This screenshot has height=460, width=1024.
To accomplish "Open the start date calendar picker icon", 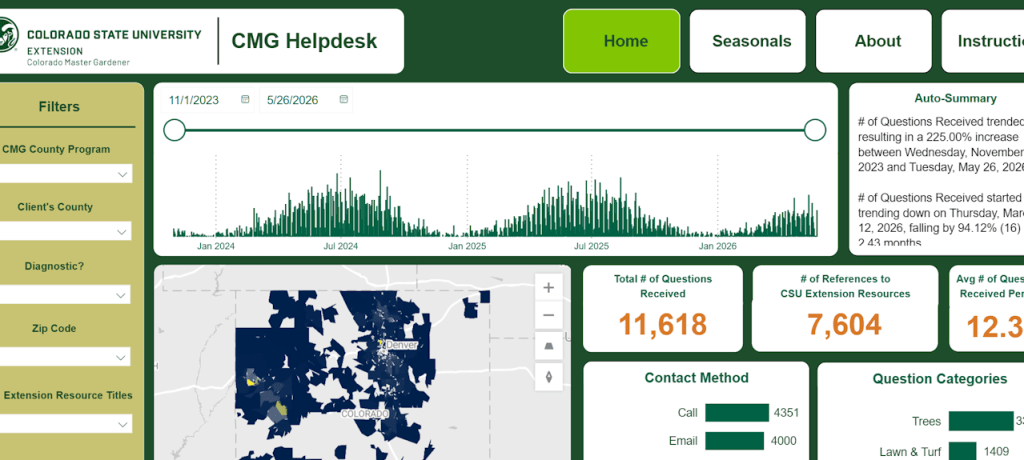I will coord(245,99).
